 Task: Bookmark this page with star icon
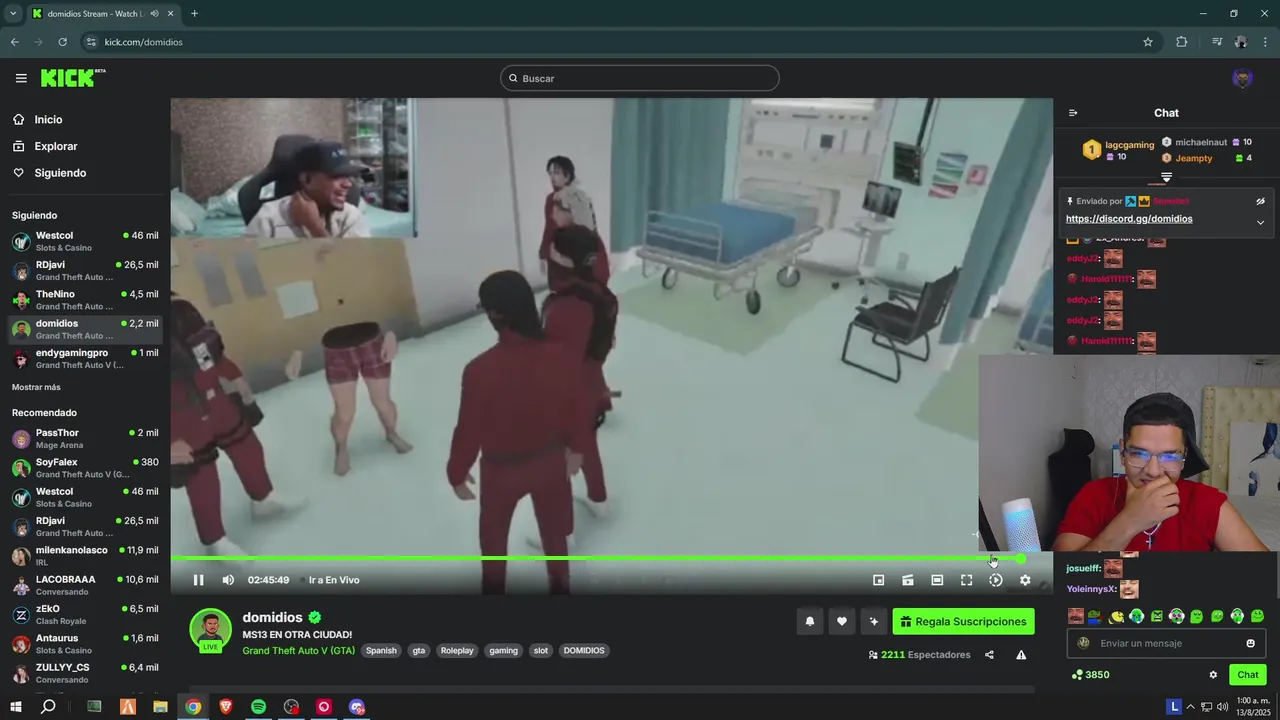[x=1148, y=42]
